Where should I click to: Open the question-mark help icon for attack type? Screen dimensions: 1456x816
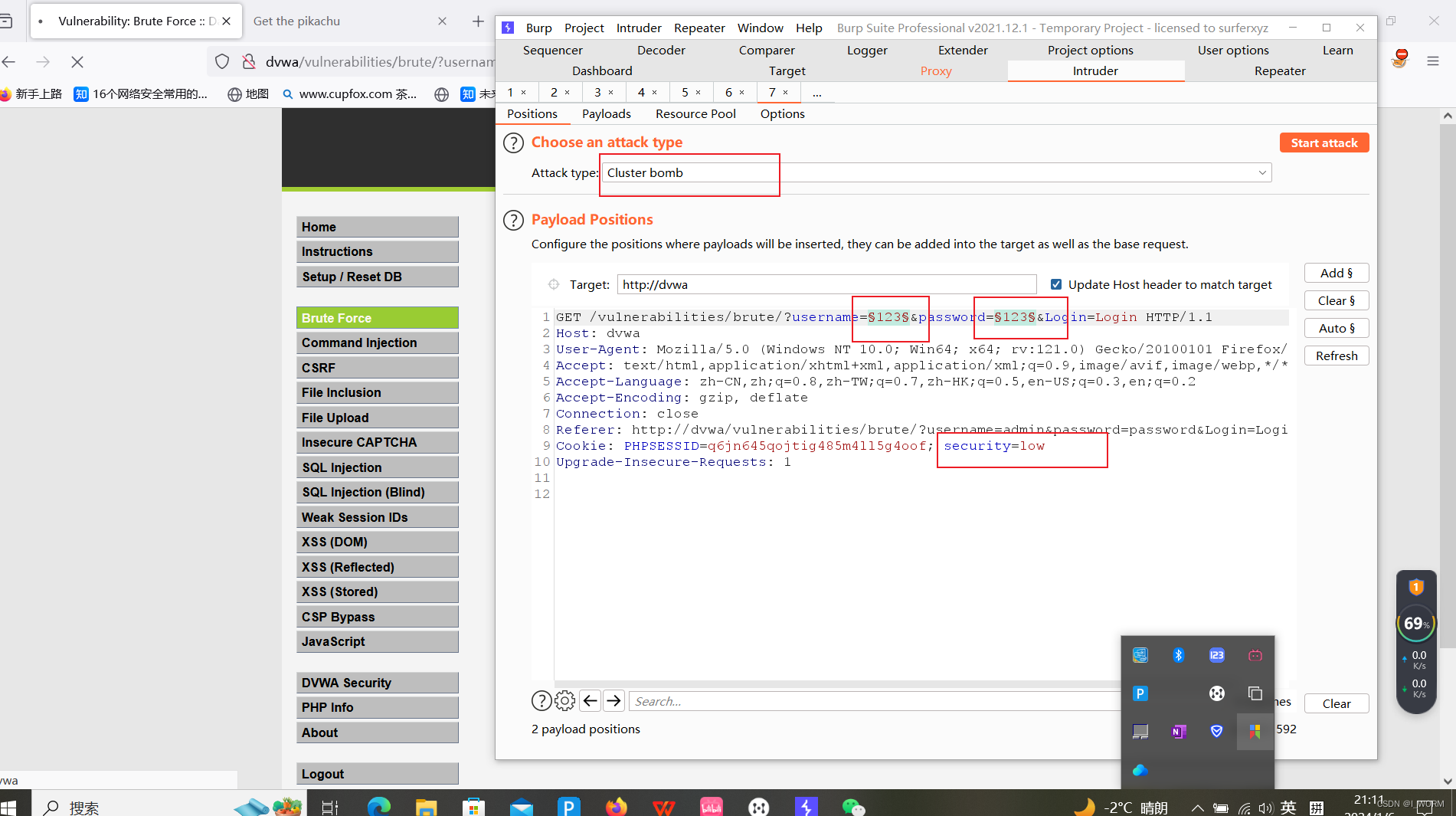pos(513,143)
